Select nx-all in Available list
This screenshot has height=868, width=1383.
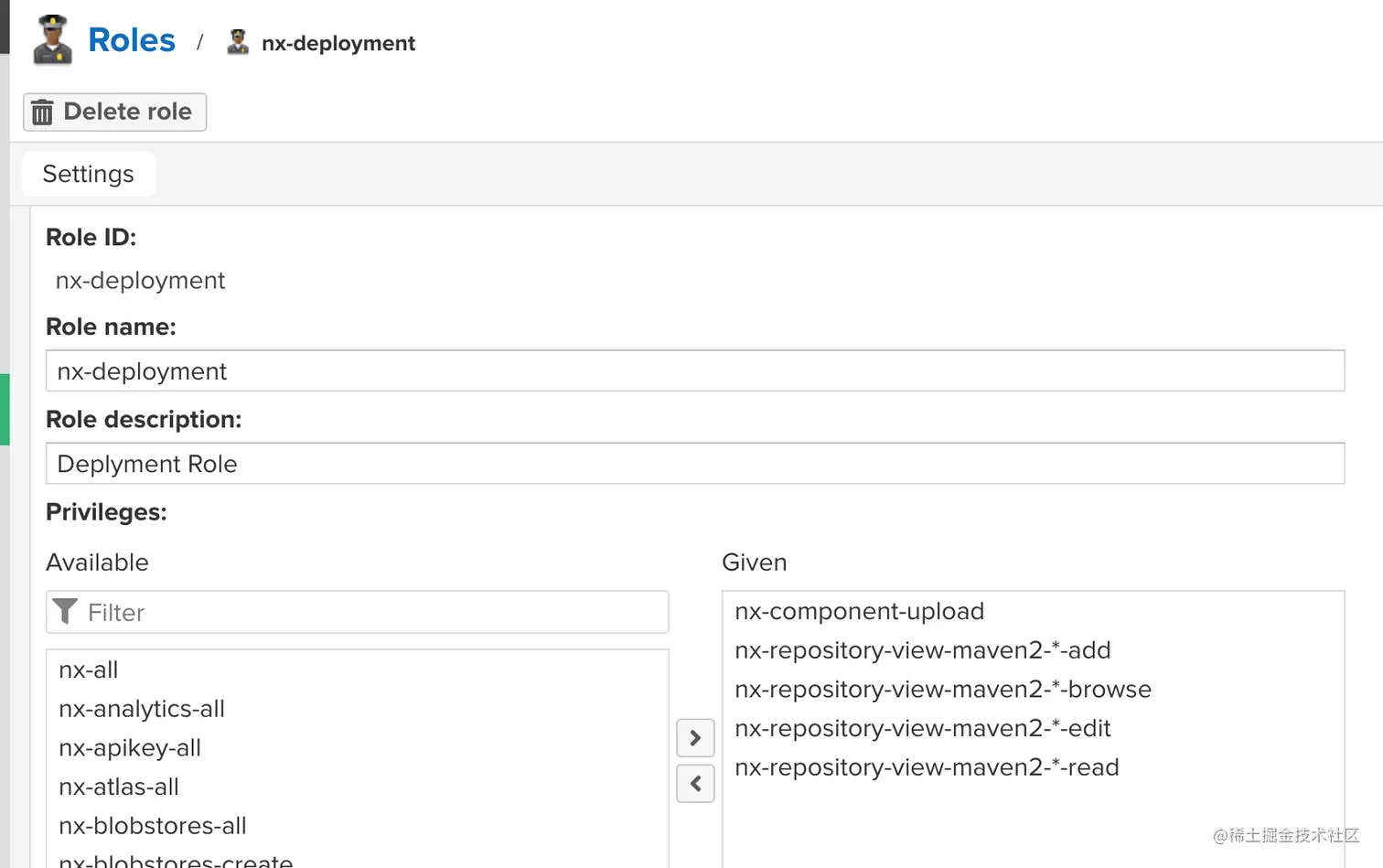[89, 670]
